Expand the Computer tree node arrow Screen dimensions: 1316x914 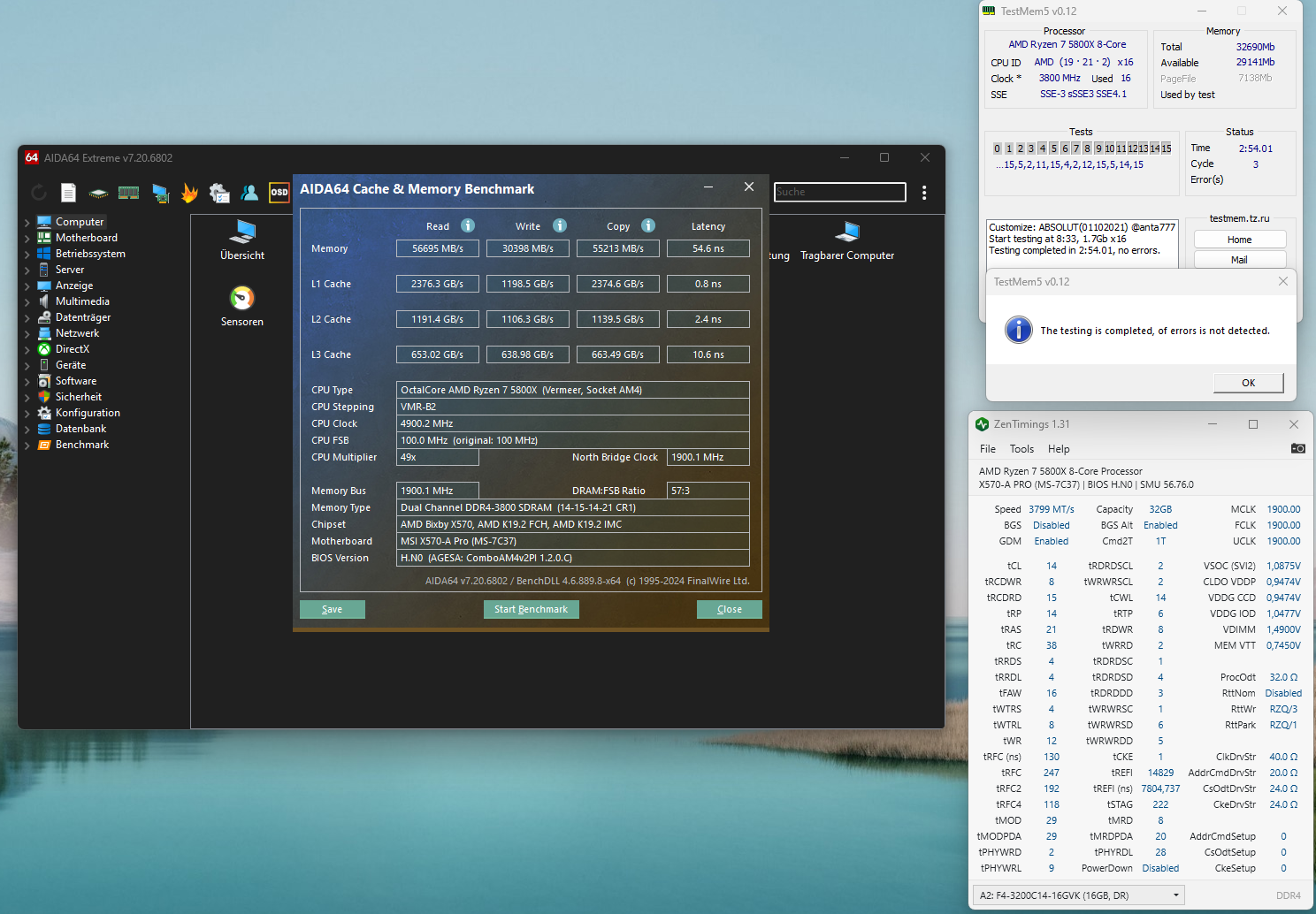pyautogui.click(x=27, y=223)
